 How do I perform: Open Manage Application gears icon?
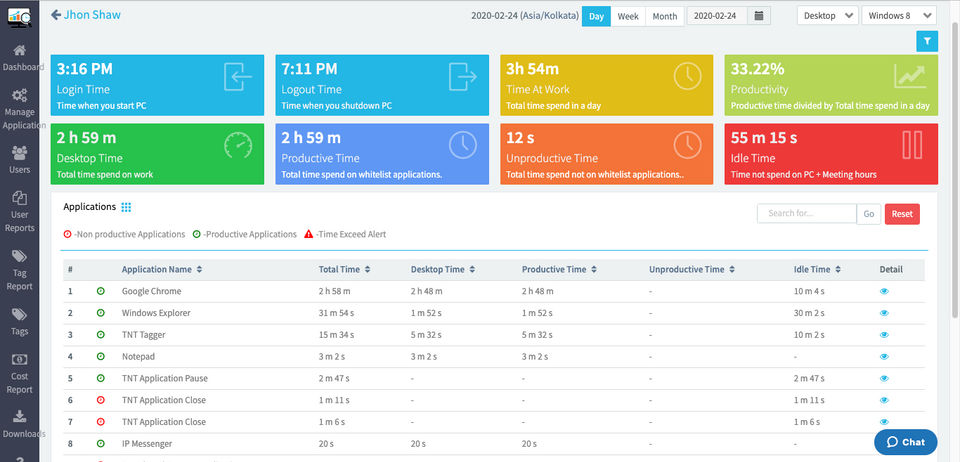pyautogui.click(x=20, y=95)
